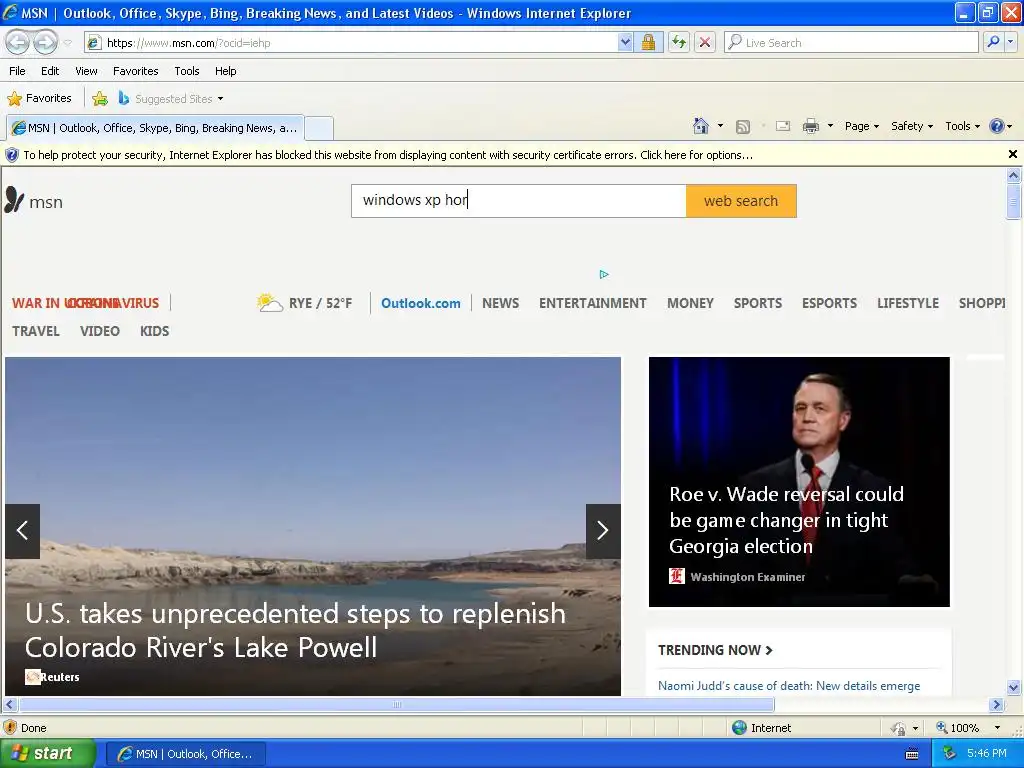Click the orange web search button

pos(741,200)
